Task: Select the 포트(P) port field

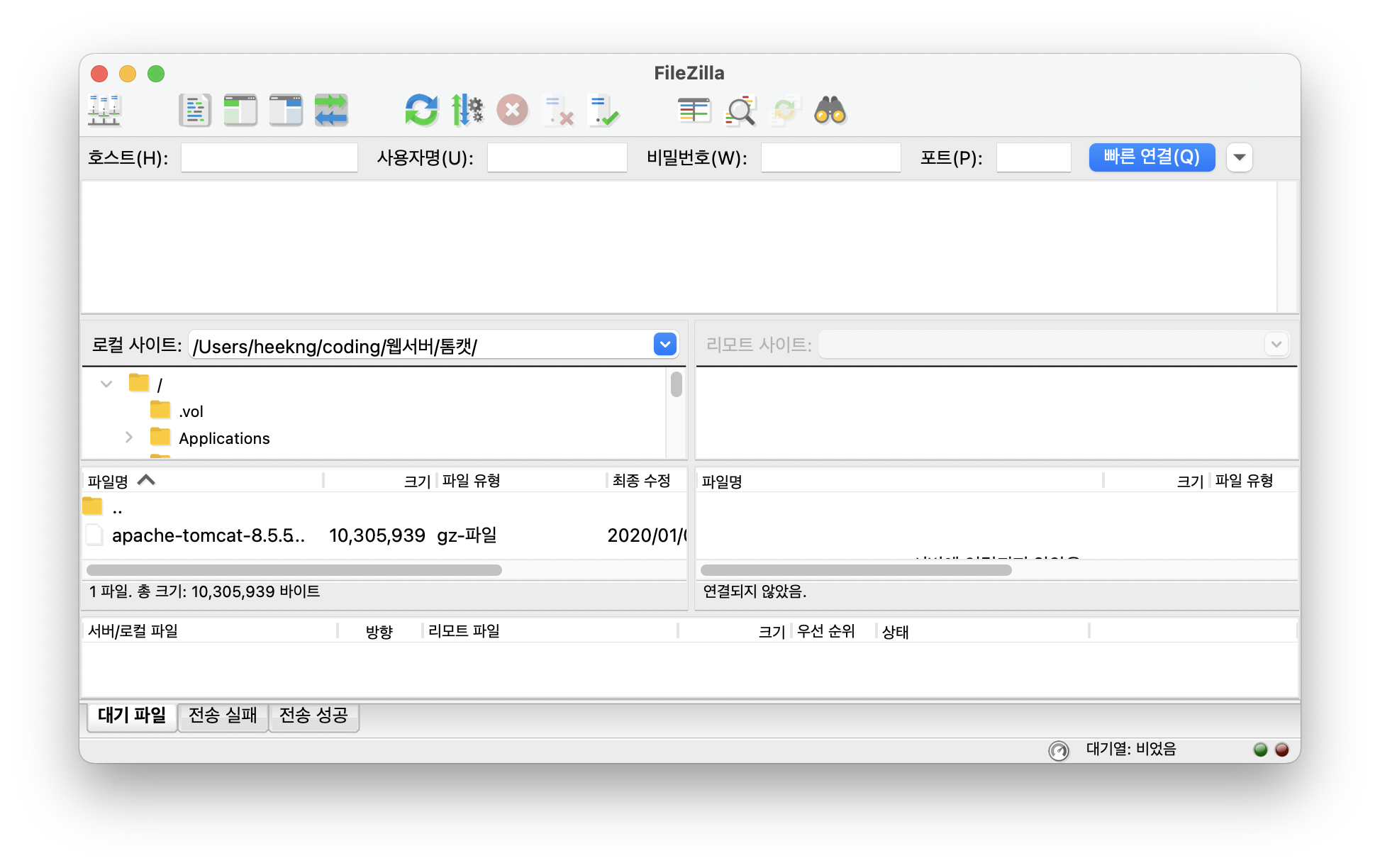Action: click(1034, 157)
